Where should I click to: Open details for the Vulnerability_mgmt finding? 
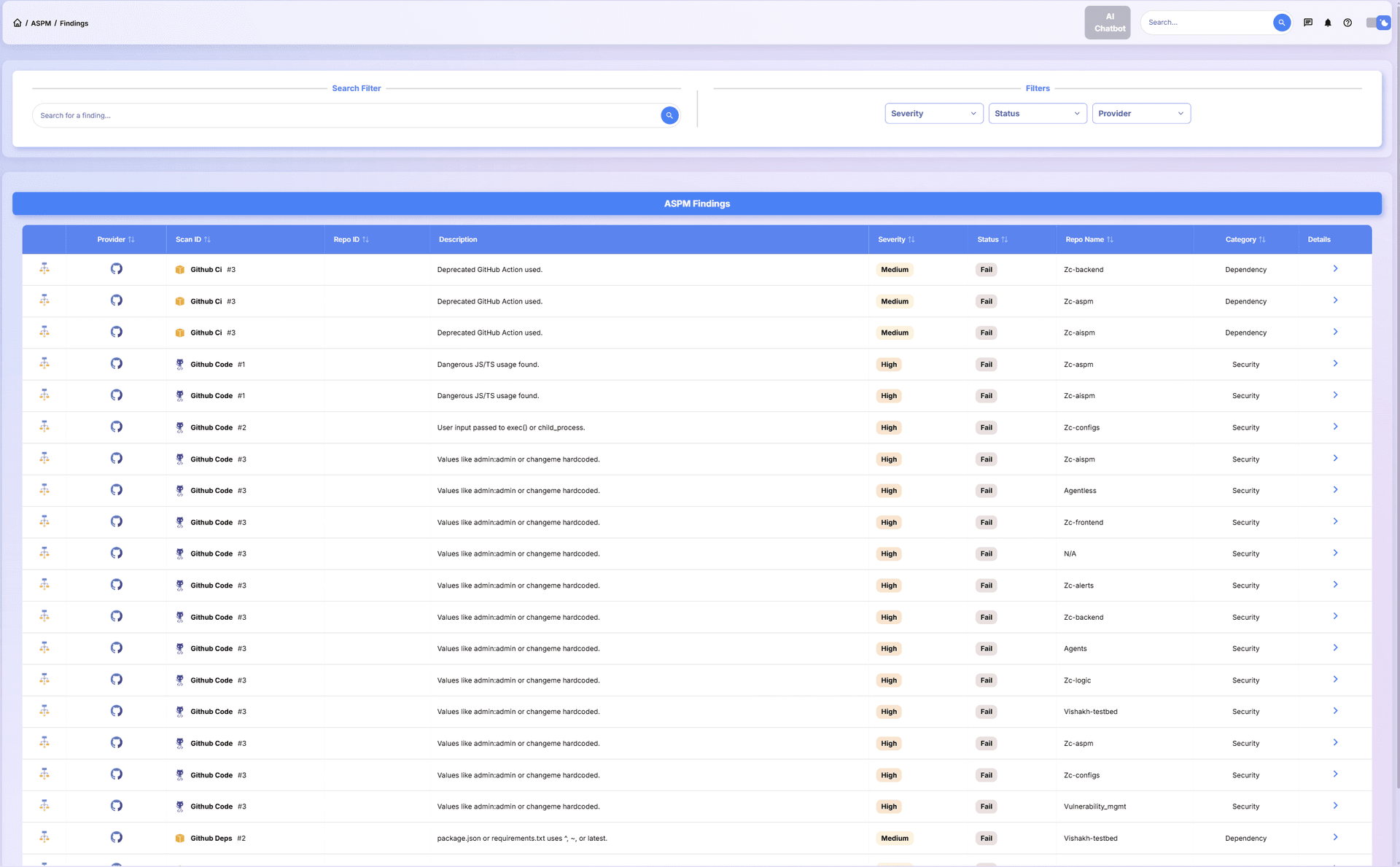1335,806
